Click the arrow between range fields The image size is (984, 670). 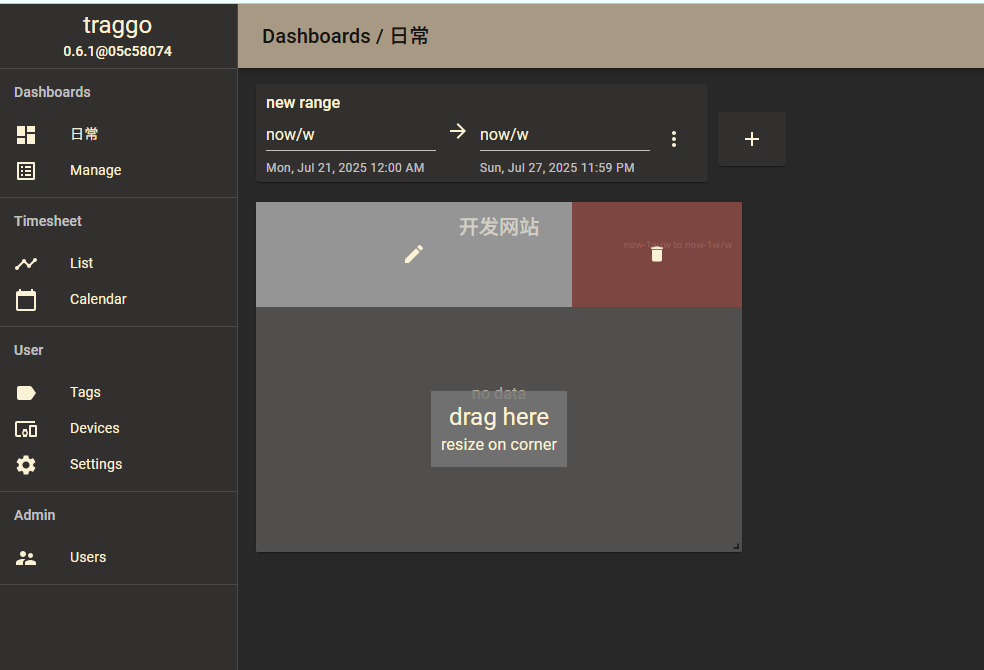pyautogui.click(x=458, y=131)
